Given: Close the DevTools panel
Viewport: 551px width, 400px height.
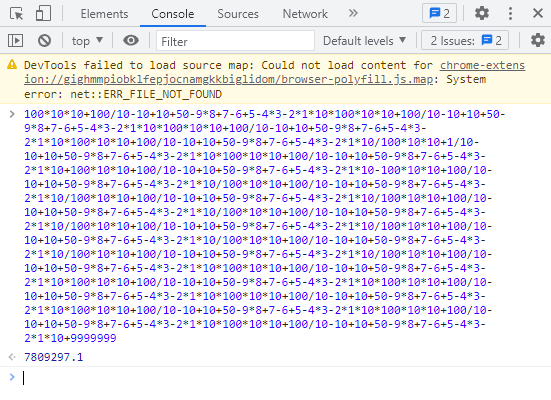Looking at the screenshot, I should click(538, 13).
